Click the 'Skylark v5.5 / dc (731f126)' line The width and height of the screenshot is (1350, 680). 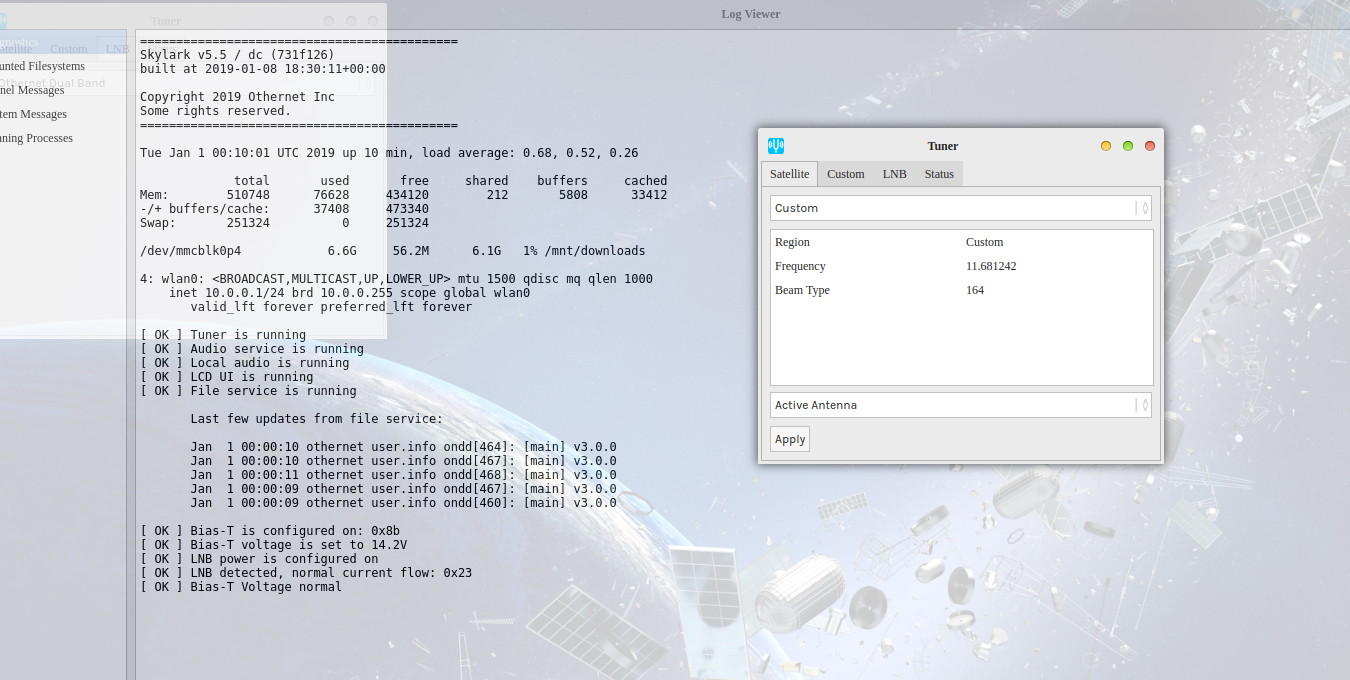237,55
